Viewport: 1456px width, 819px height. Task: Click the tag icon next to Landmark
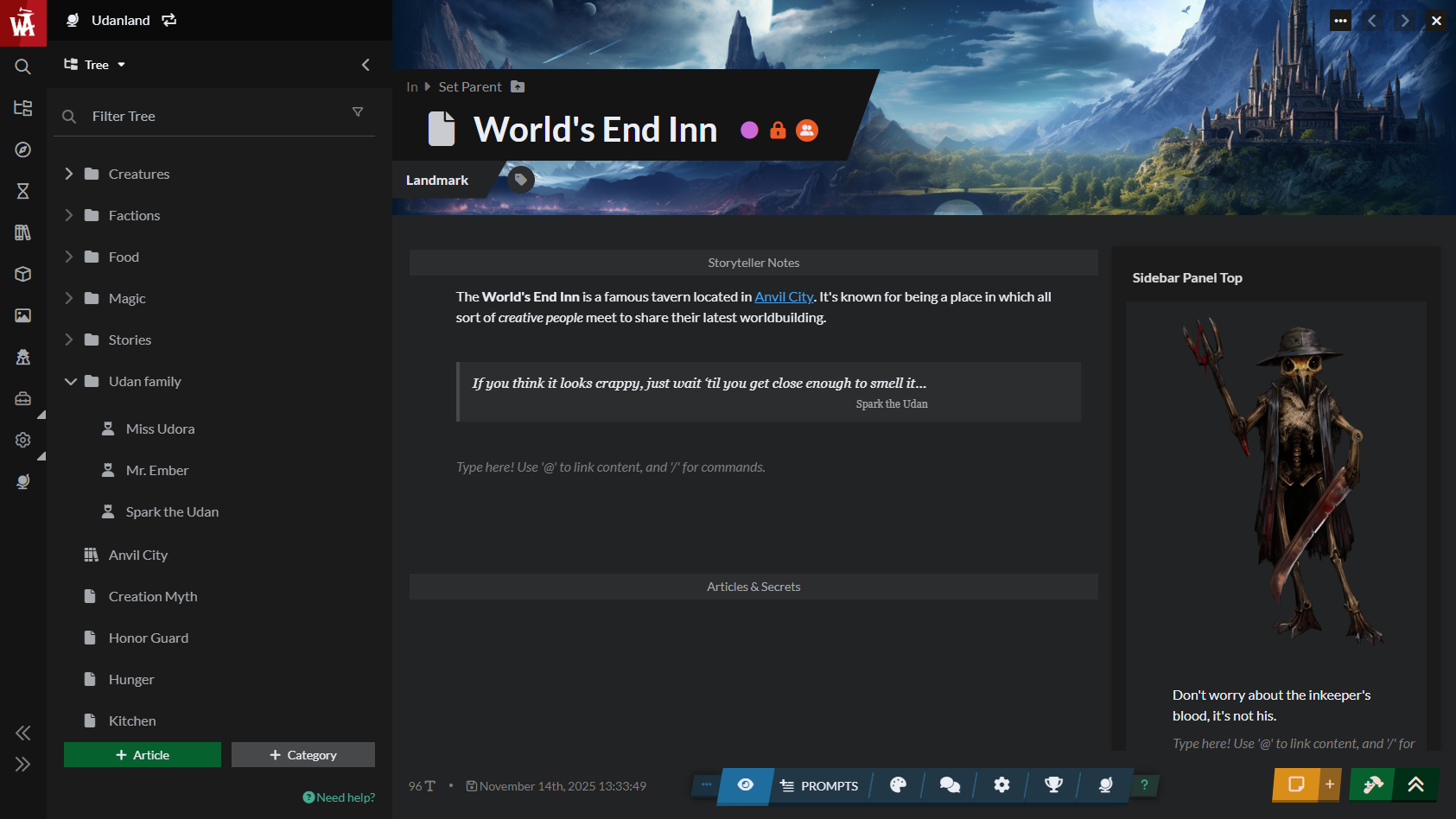point(520,180)
